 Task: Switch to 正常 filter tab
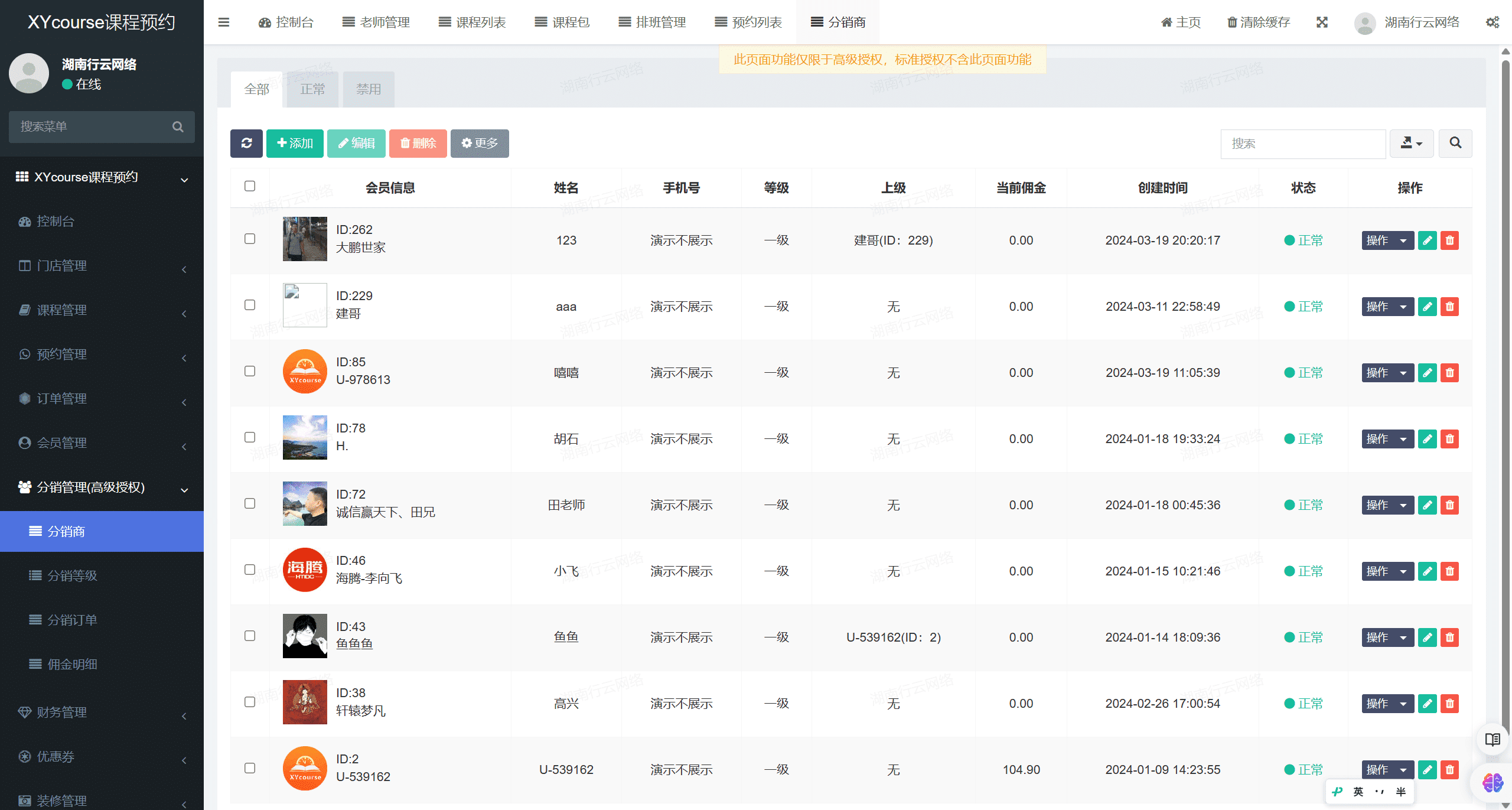tap(312, 89)
